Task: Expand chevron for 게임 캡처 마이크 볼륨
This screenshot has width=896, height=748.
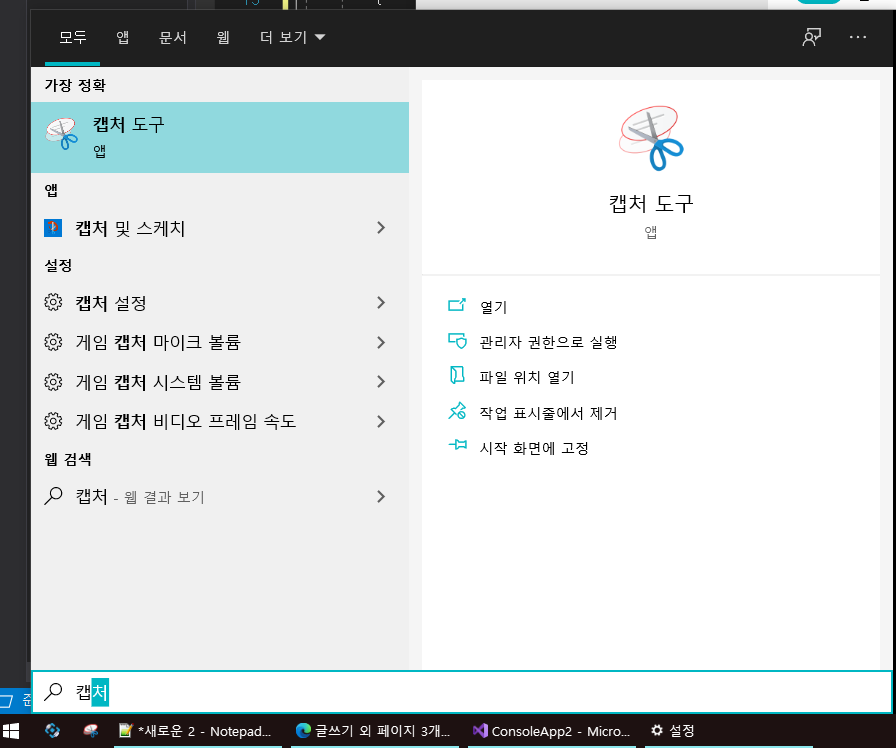Action: [x=381, y=342]
